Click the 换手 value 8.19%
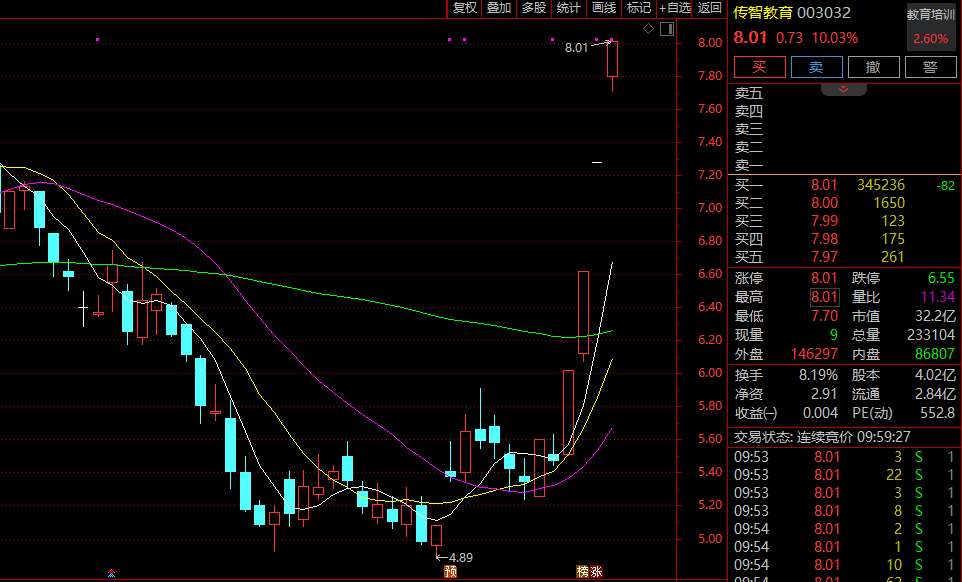This screenshot has height=582, width=962. (818, 375)
